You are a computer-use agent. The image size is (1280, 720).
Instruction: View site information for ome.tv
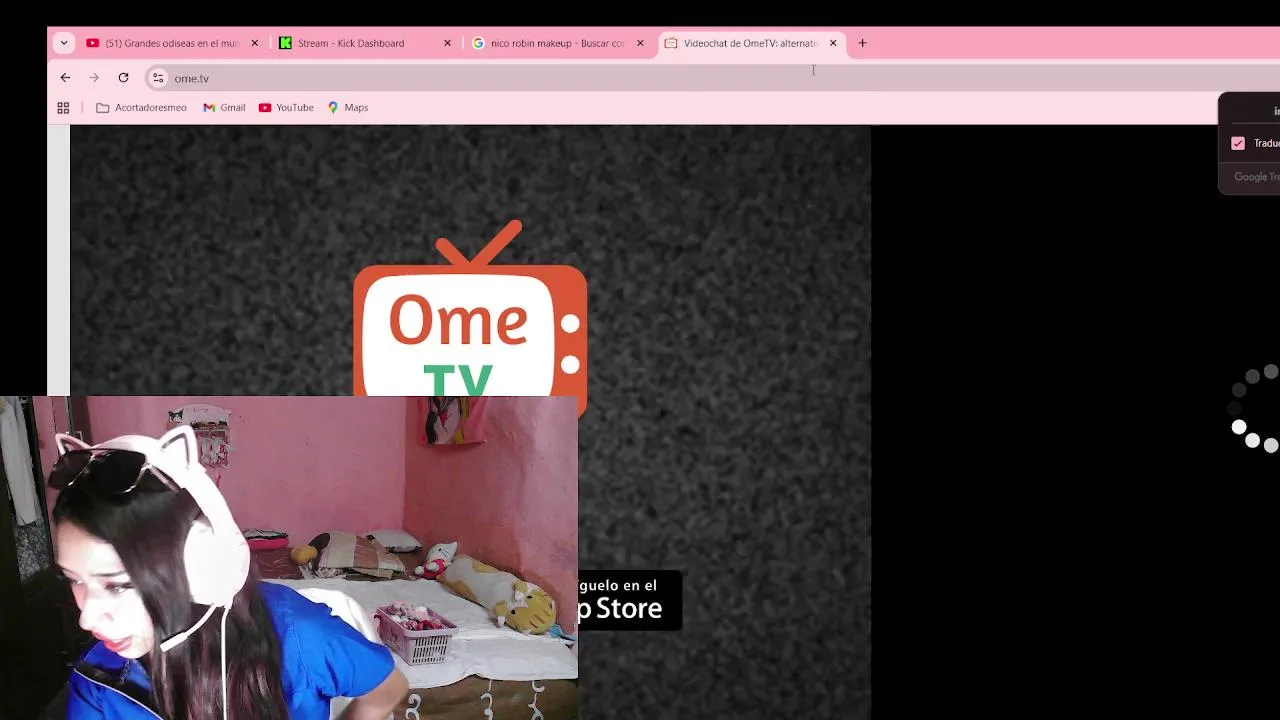pyautogui.click(x=158, y=78)
